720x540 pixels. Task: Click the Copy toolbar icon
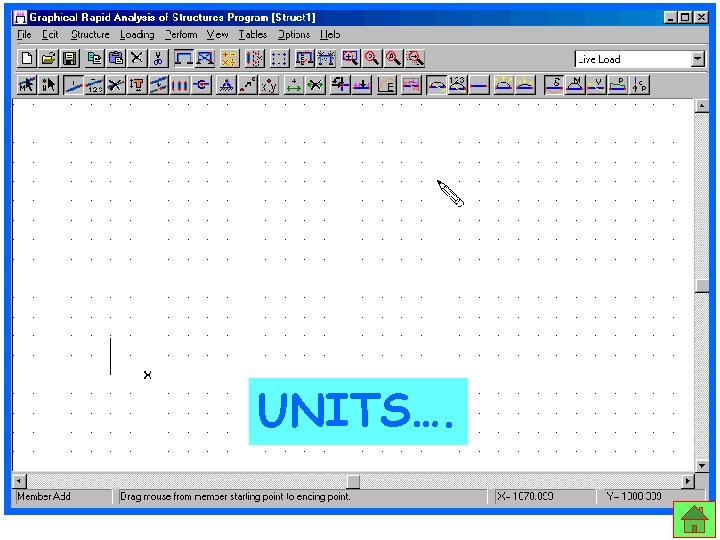tap(95, 58)
